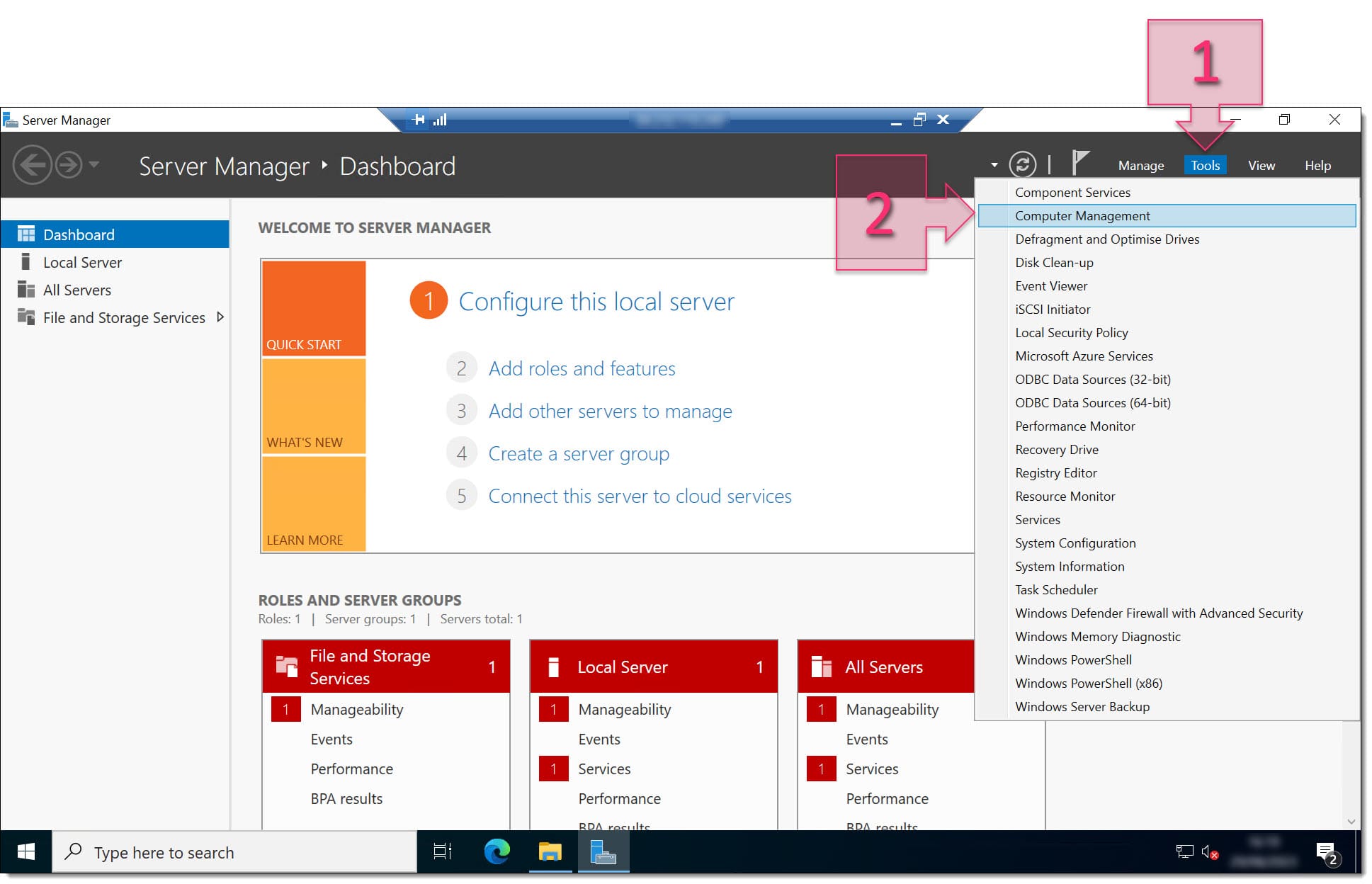Screen dimensions: 1372x884
Task: Click Dashboard in left navigation panel
Action: click(x=77, y=234)
